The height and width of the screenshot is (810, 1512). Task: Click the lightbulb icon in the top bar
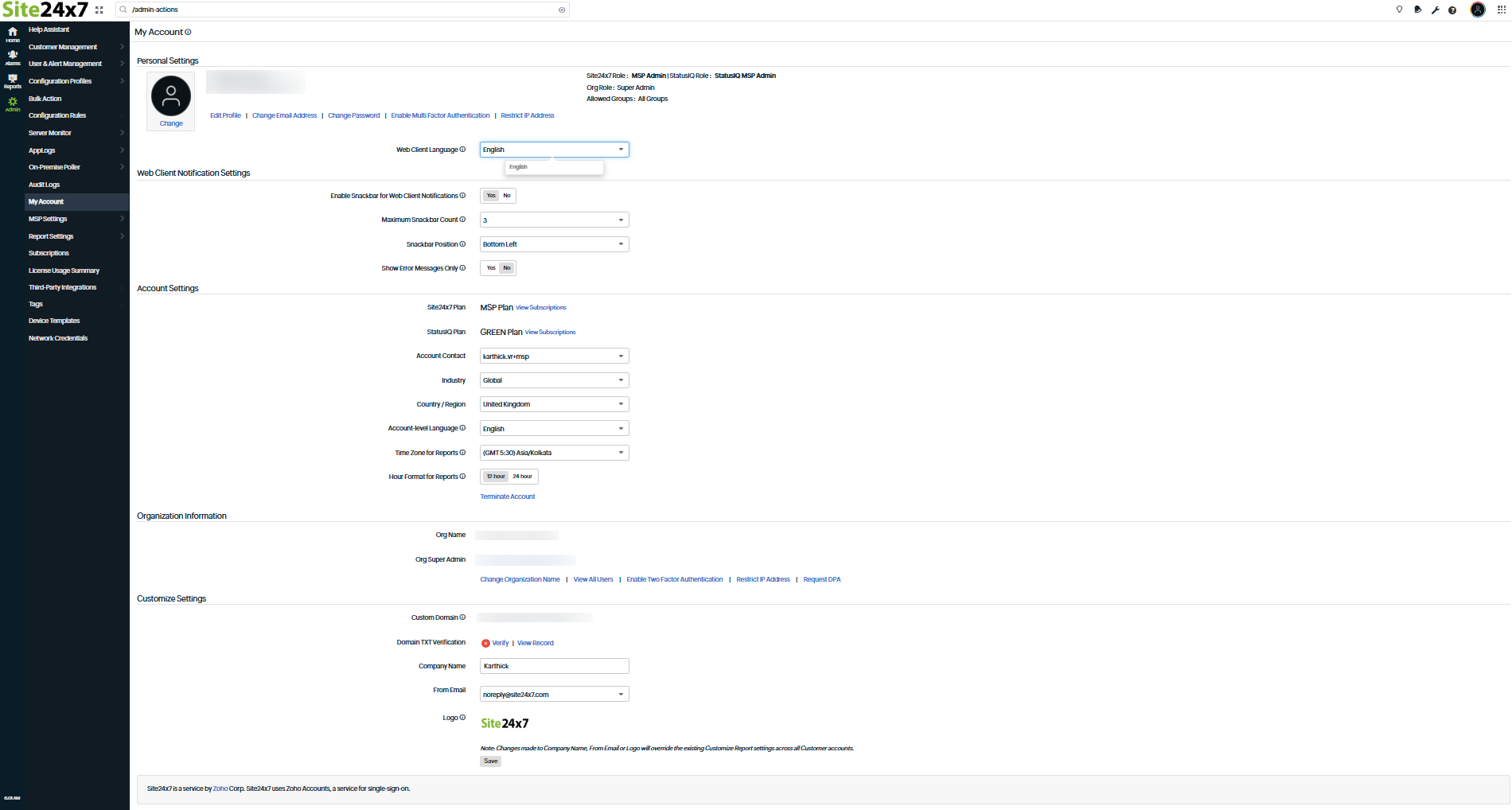tap(1399, 10)
